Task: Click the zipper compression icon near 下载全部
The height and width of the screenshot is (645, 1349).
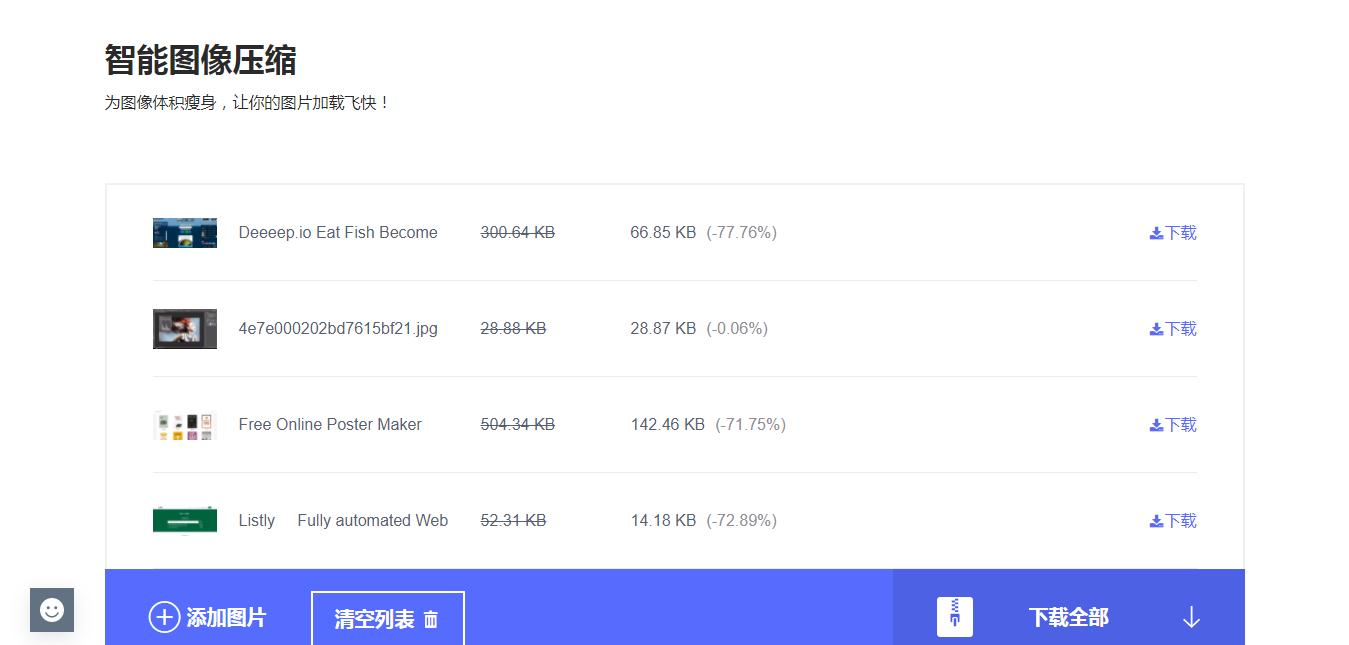Action: coord(953,616)
